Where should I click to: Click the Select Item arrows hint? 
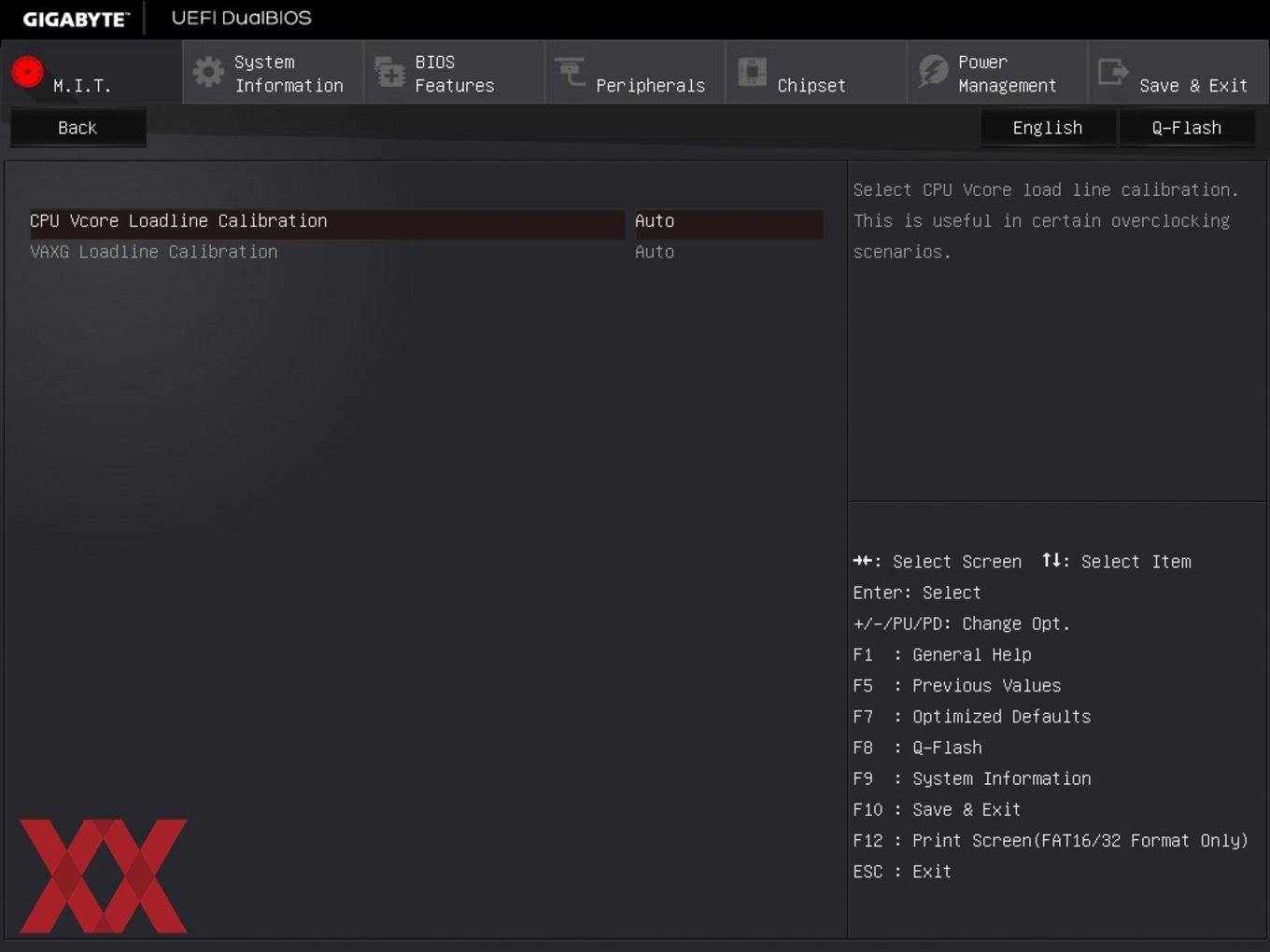coord(1118,562)
